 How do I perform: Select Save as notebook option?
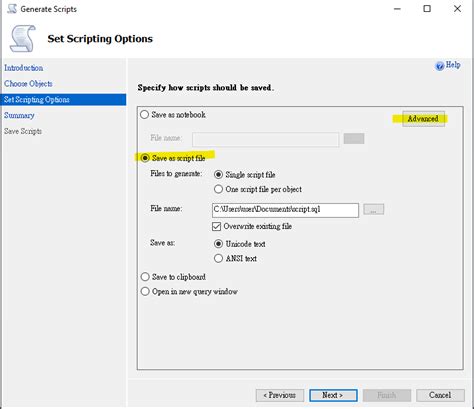pos(144,115)
